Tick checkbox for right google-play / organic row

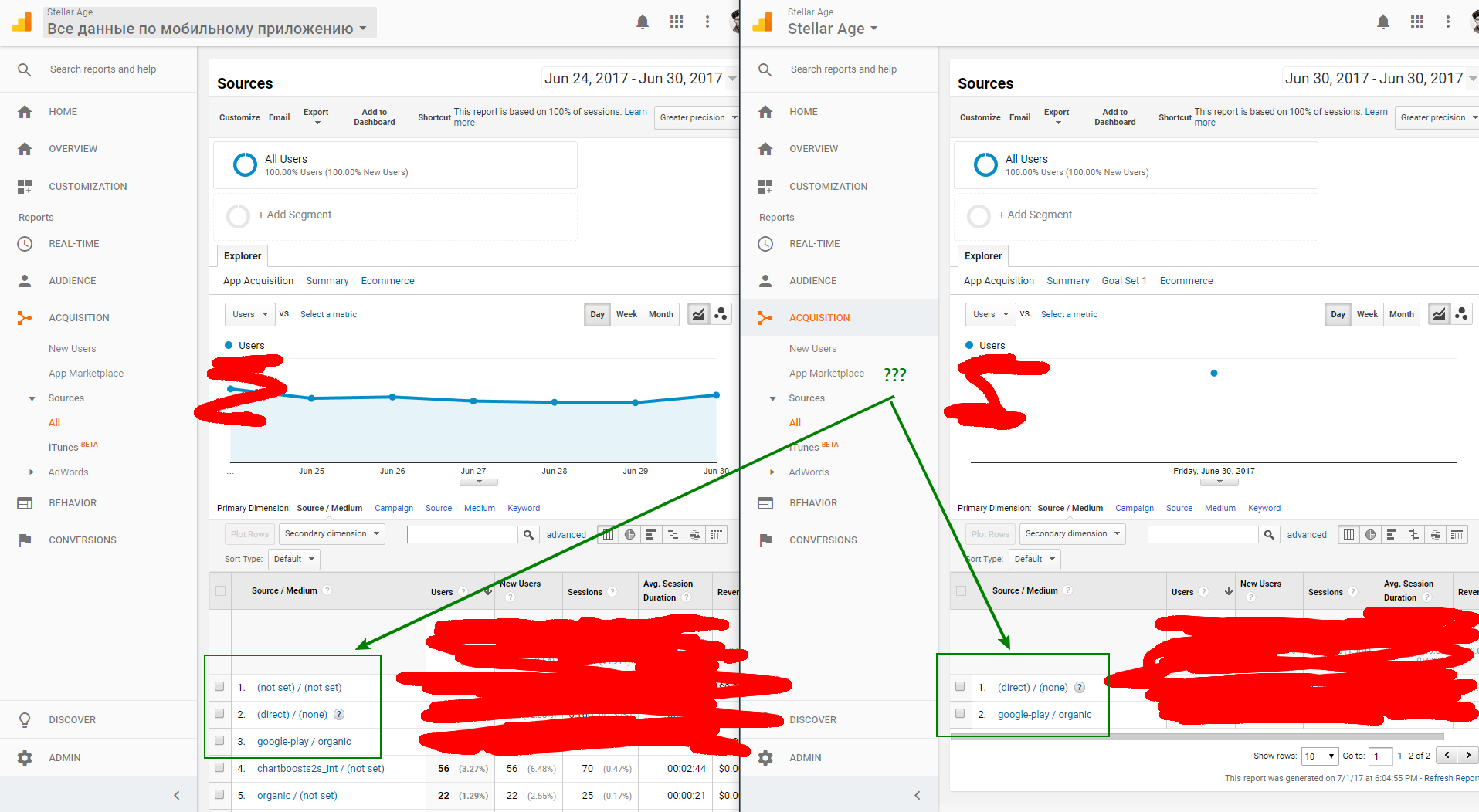coord(960,714)
